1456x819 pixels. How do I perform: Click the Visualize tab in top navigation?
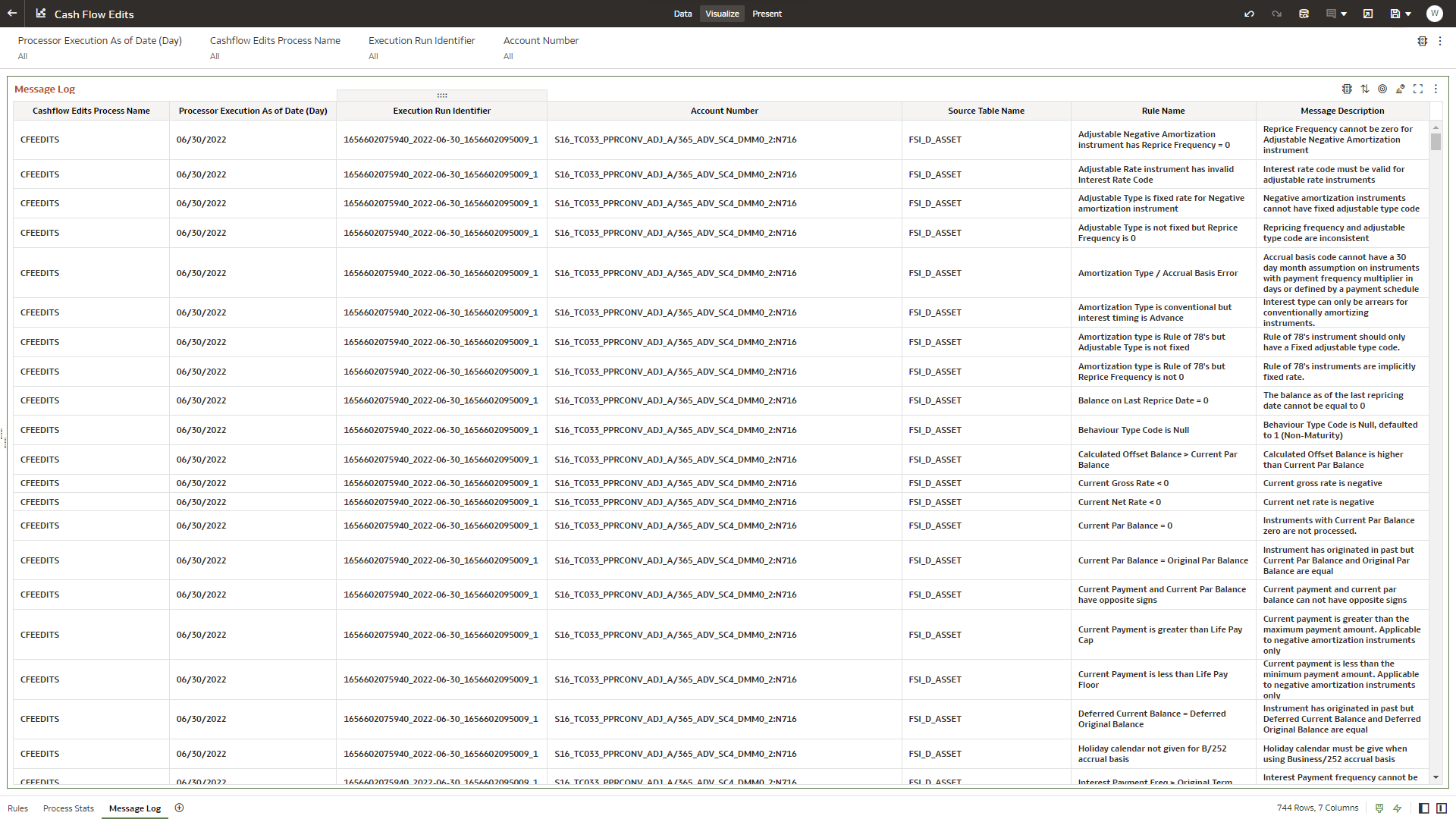[x=722, y=13]
